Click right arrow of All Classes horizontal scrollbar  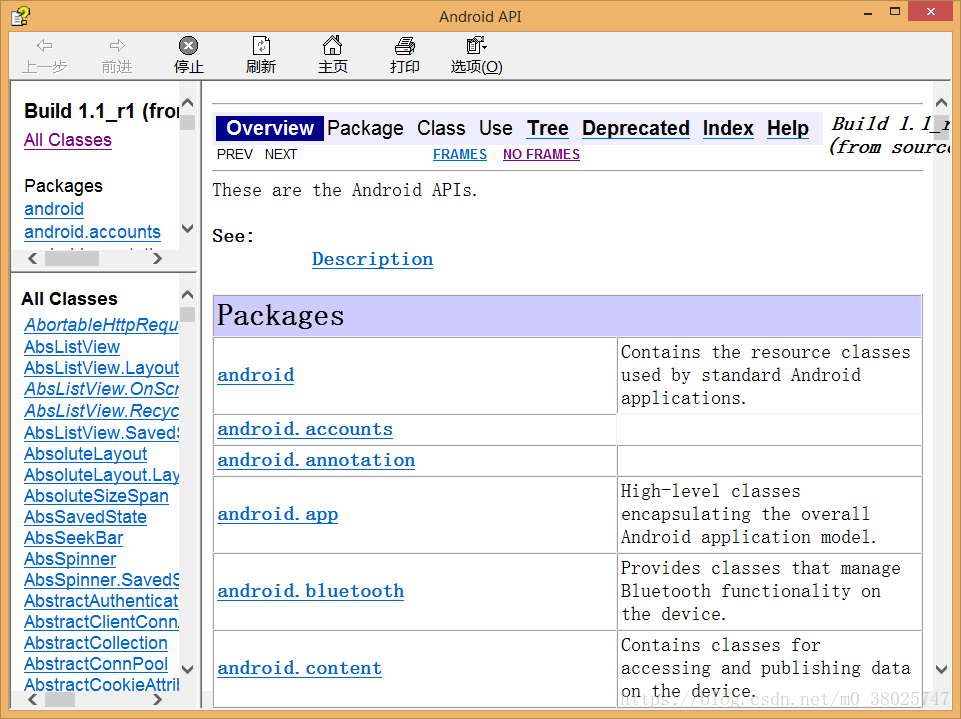pyautogui.click(x=158, y=699)
